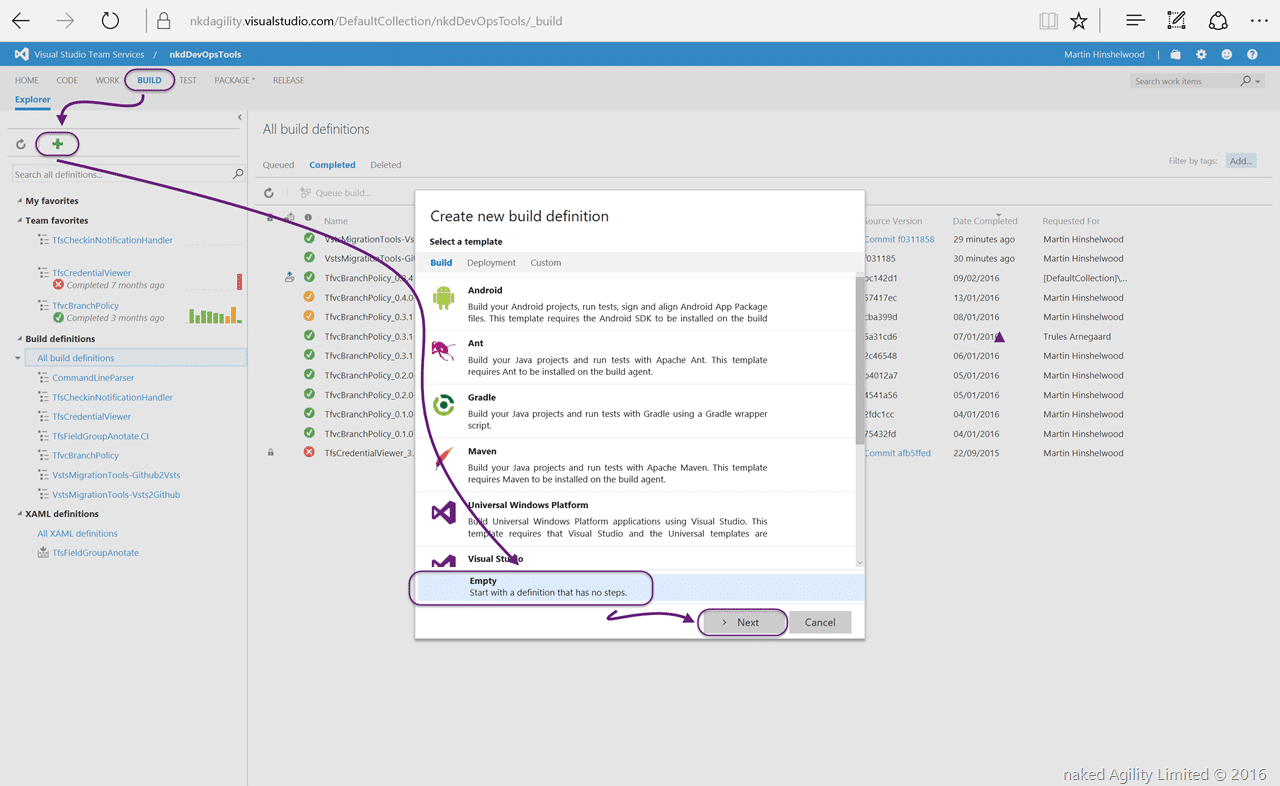This screenshot has height=786, width=1280.
Task: Open All XAML definitions
Action: tap(77, 534)
